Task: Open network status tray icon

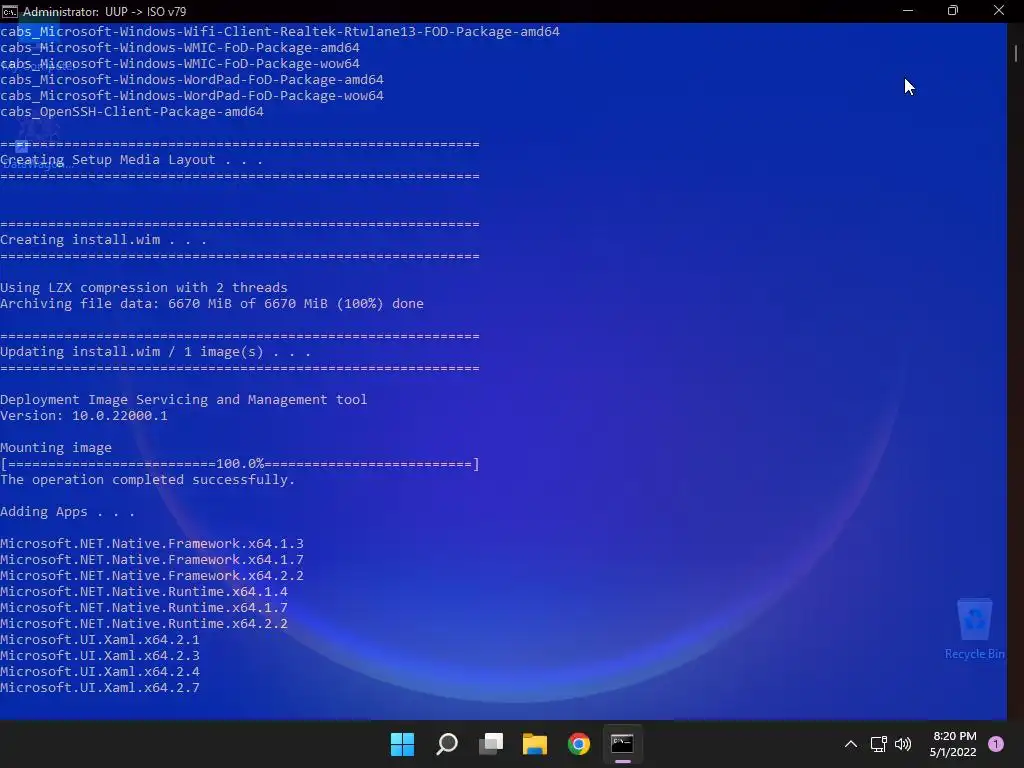Action: (x=878, y=744)
